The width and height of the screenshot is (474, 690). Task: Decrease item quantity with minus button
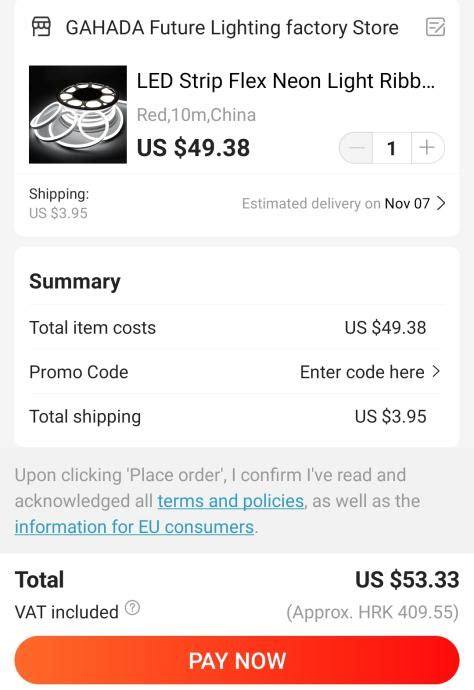pyautogui.click(x=356, y=148)
